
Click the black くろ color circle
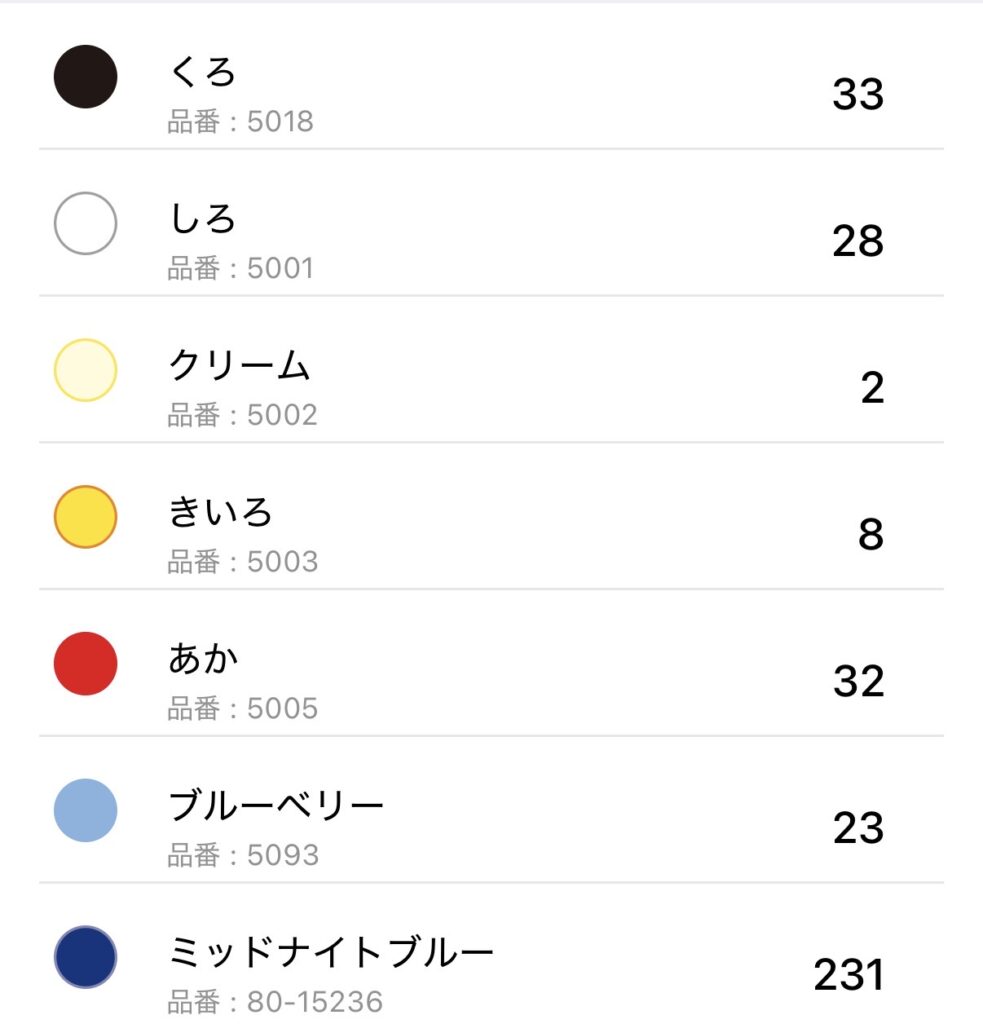[x=85, y=77]
